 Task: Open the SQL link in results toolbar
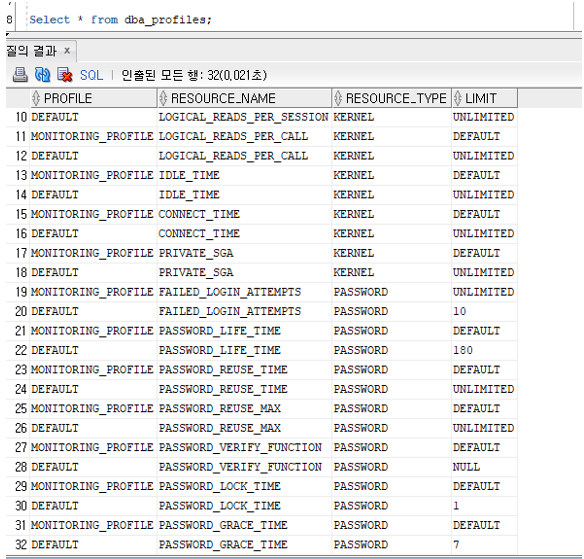pyautogui.click(x=91, y=75)
